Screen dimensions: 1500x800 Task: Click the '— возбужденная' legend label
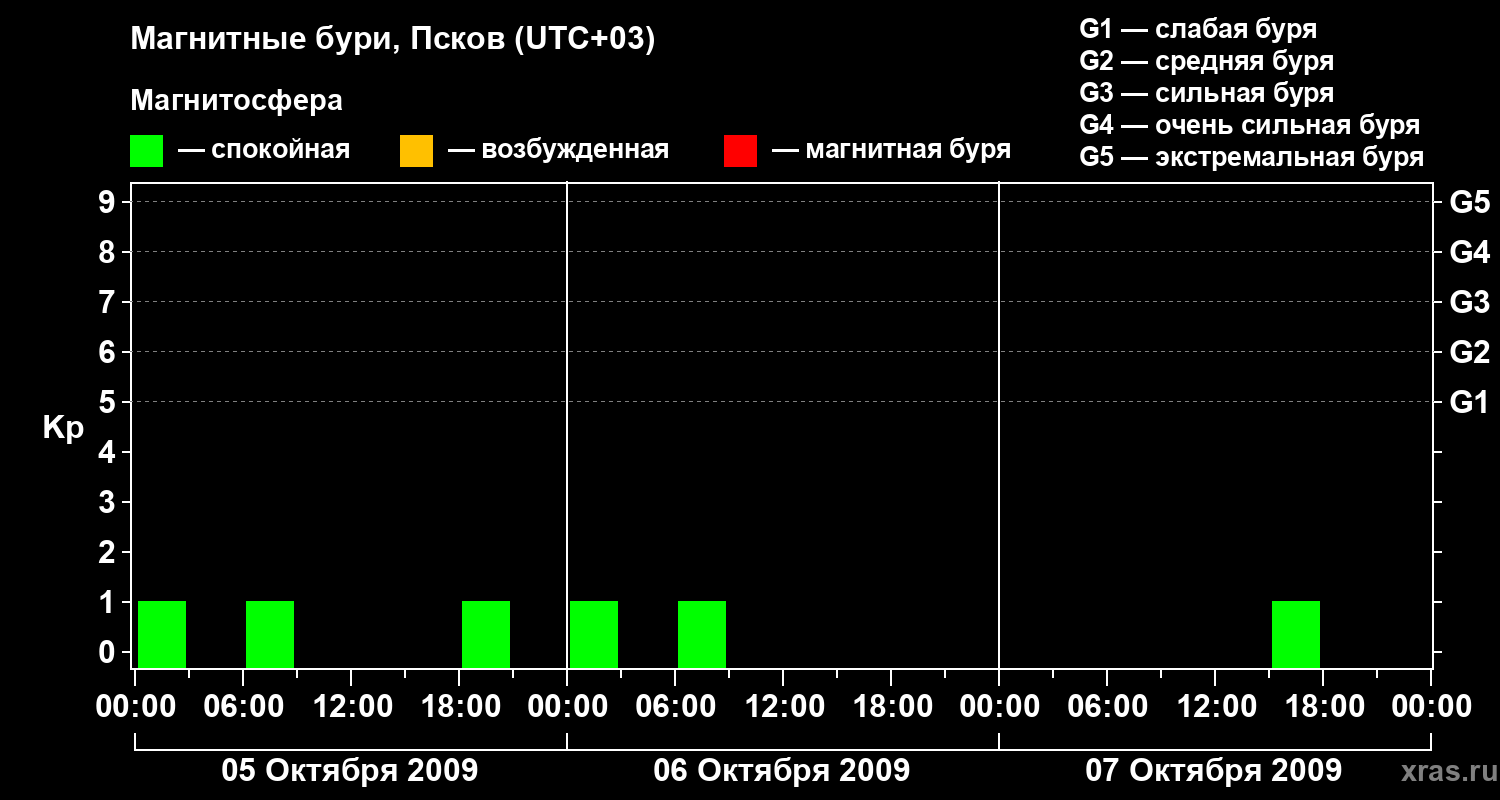tap(558, 150)
